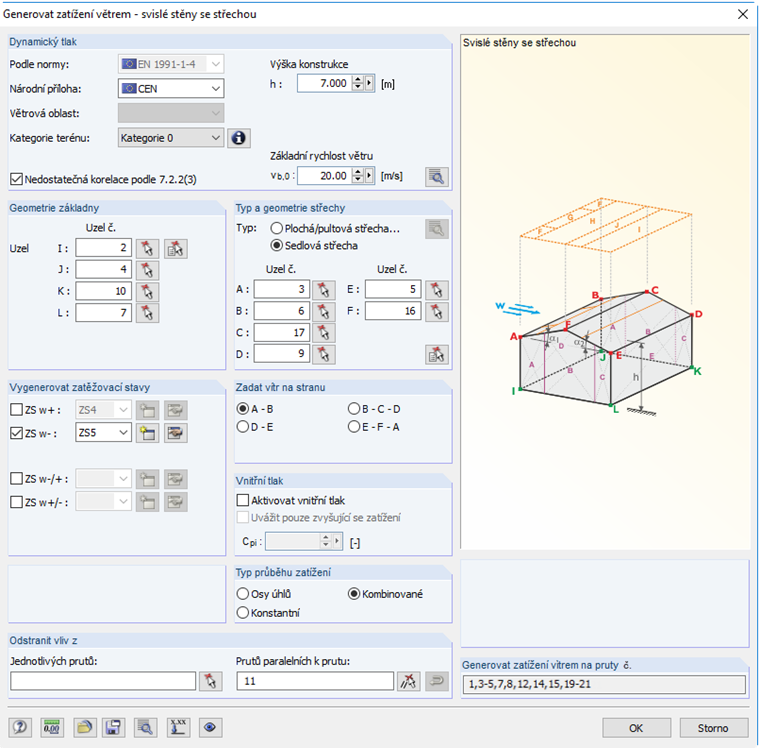Set wind on side D - E
Viewport: 760px width, 748px height.
tap(242, 427)
